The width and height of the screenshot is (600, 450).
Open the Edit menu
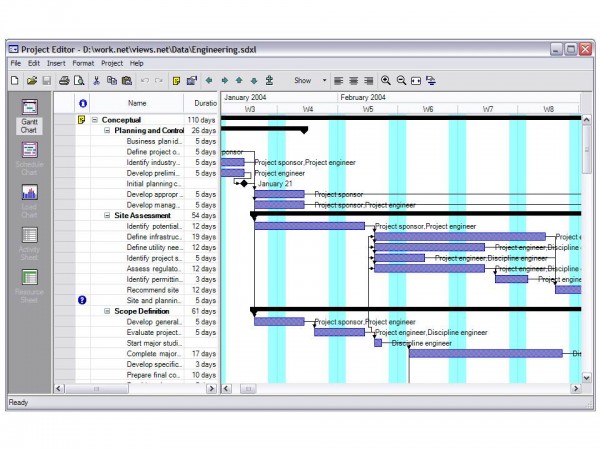coord(34,63)
